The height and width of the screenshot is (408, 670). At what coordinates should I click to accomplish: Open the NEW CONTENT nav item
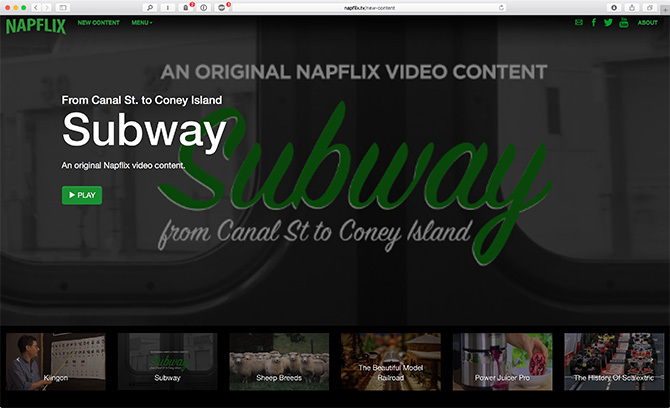(98, 22)
